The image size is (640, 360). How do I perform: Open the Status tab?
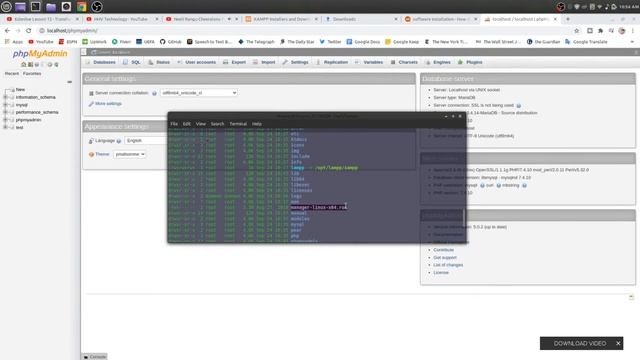coord(159,62)
